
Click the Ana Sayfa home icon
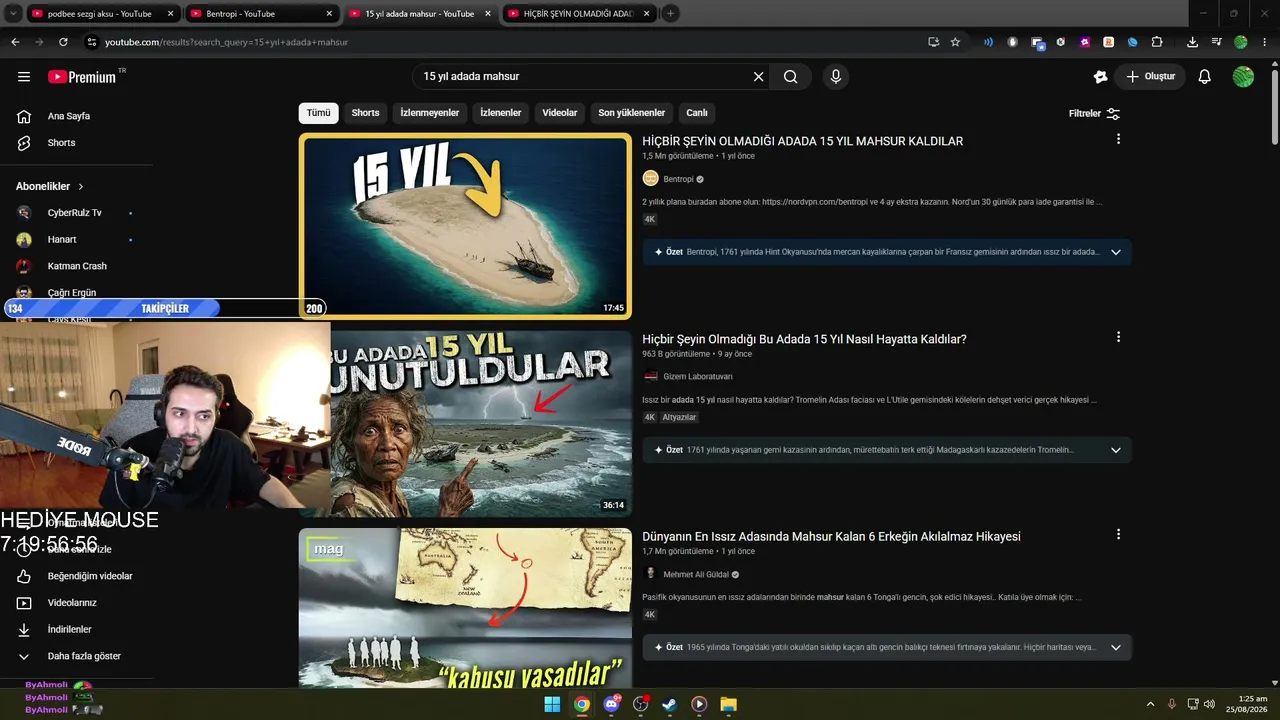coord(24,116)
